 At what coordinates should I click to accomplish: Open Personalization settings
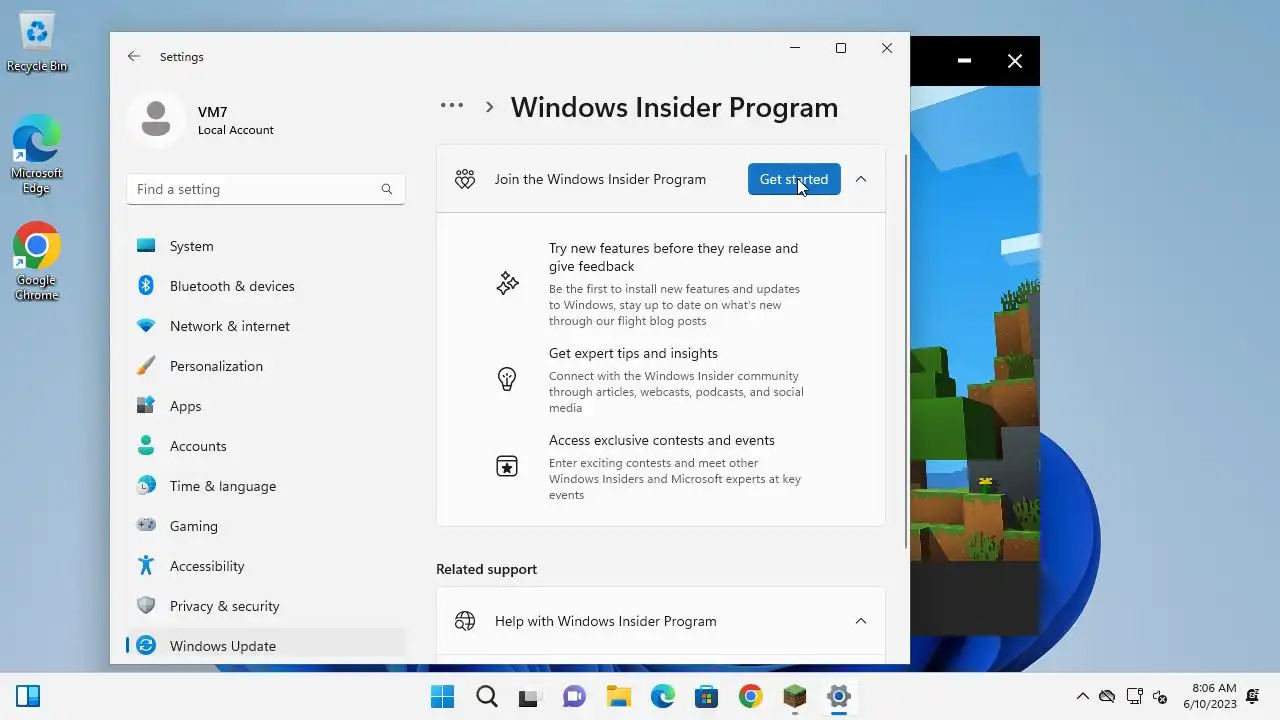[266, 366]
